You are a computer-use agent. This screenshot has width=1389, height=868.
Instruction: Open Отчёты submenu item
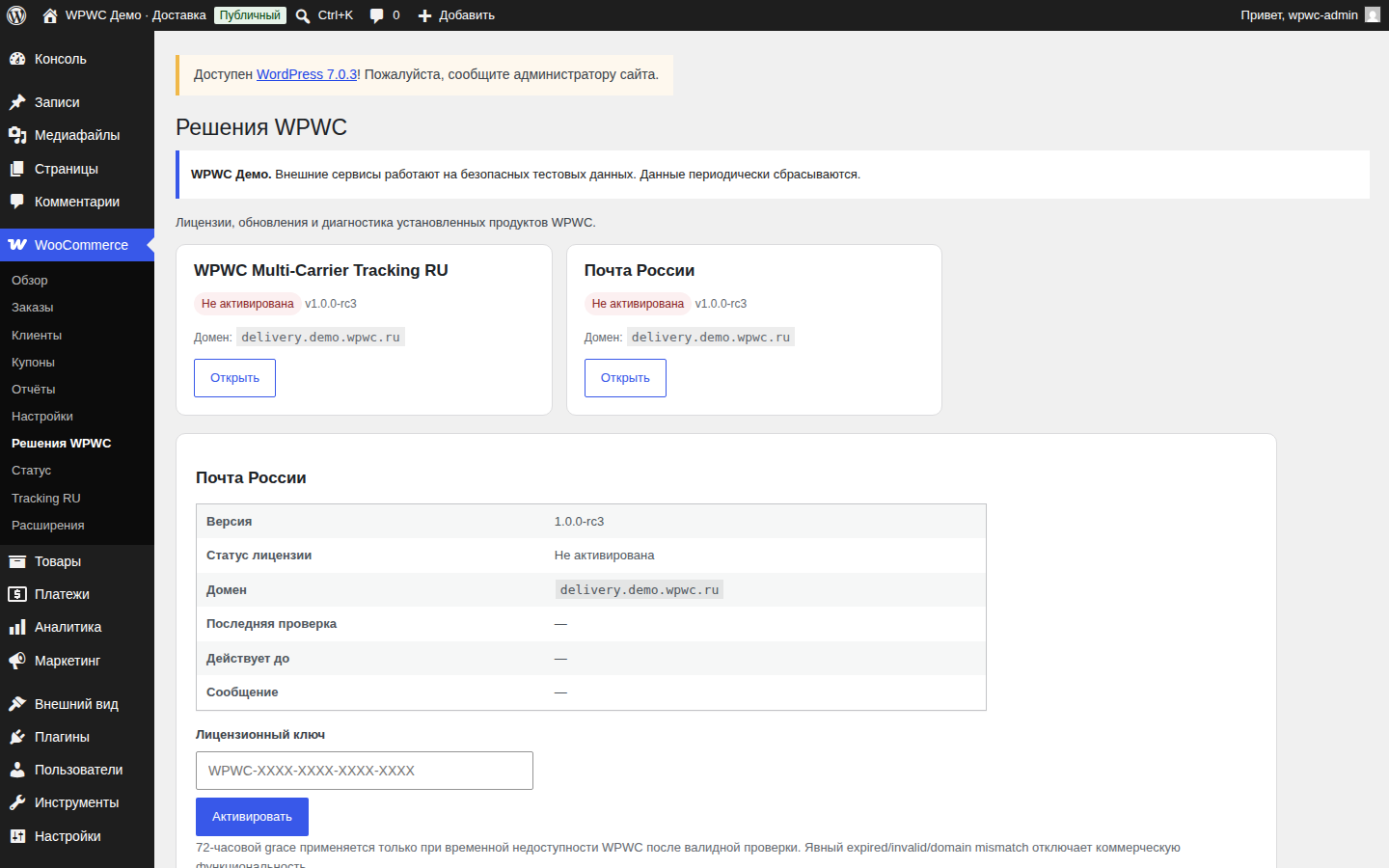point(34,390)
